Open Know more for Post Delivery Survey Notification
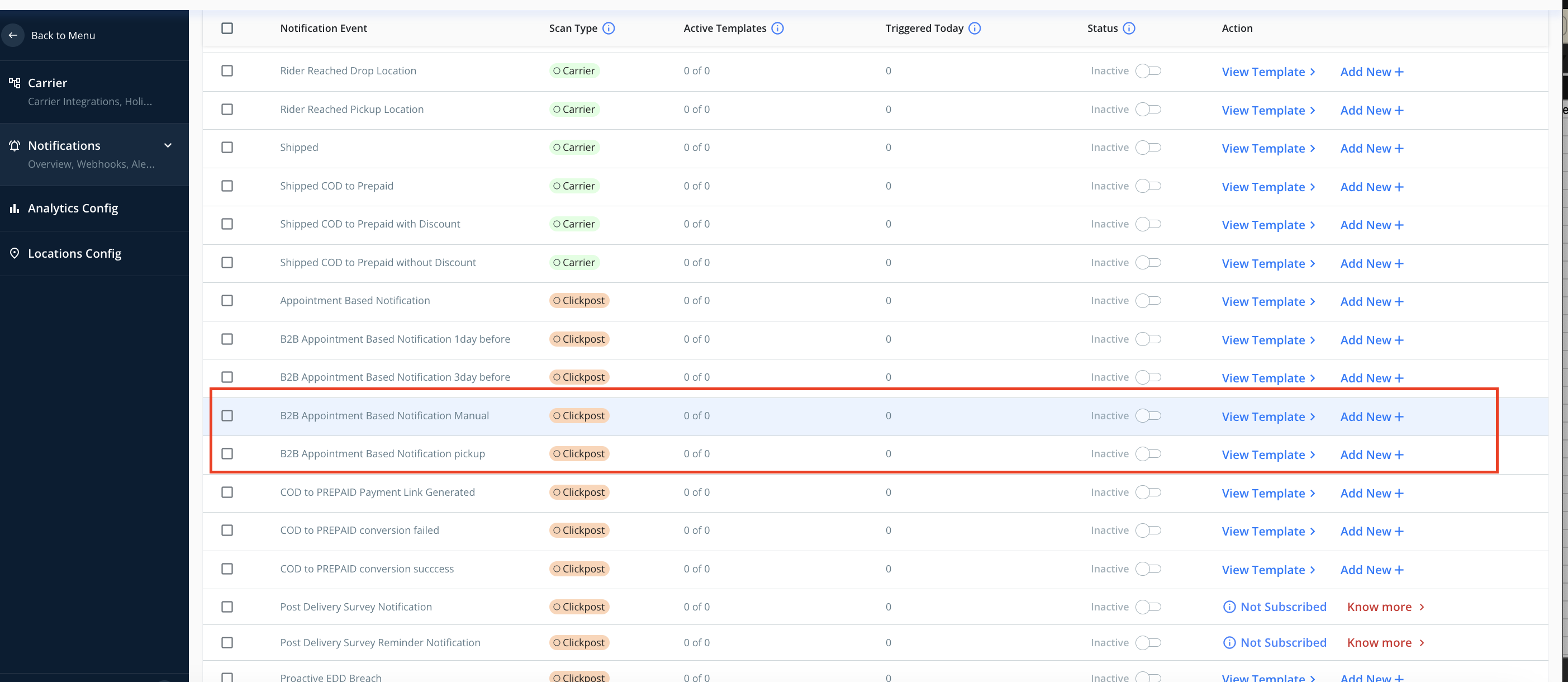This screenshot has width=1568, height=682. (x=1385, y=607)
